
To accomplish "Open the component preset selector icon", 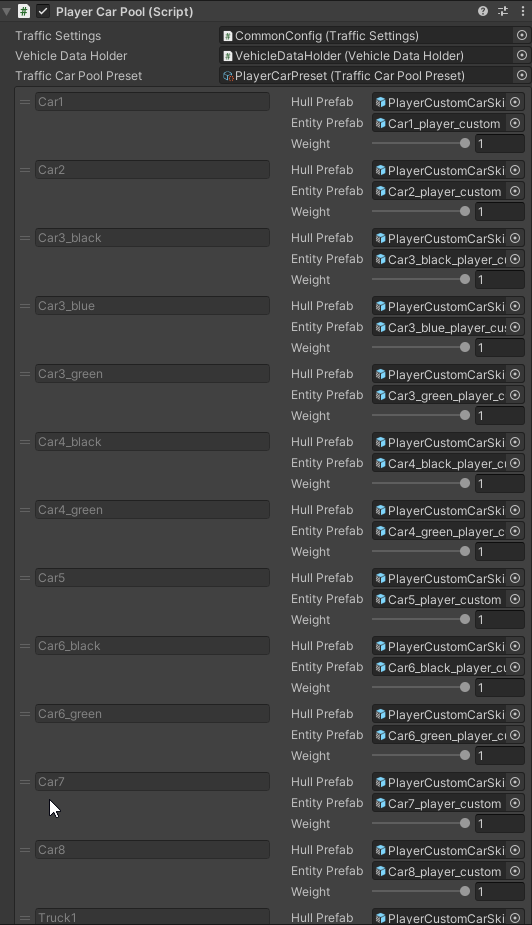I will coord(503,11).
